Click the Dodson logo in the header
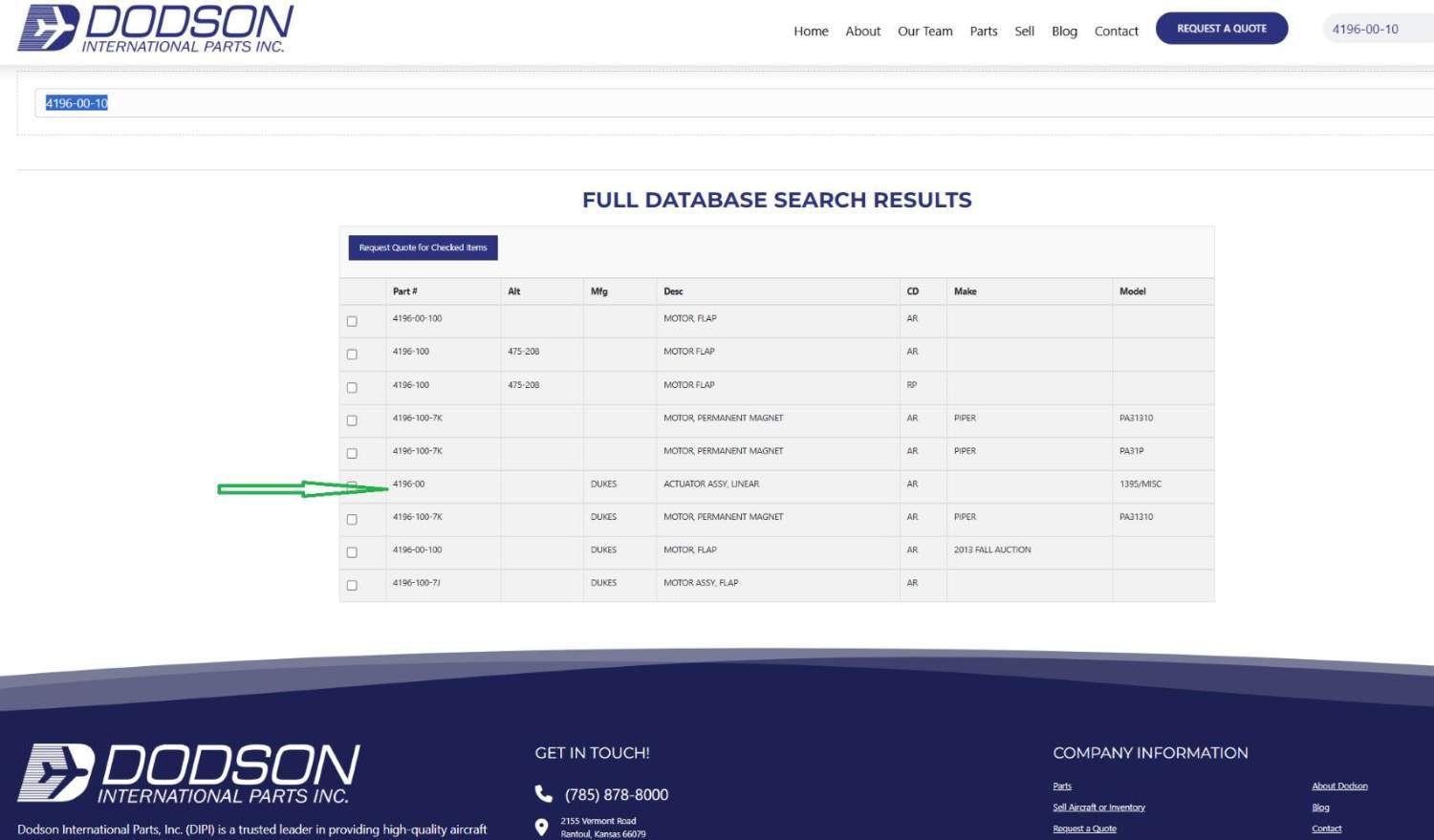Image resolution: width=1434 pixels, height=840 pixels. (x=156, y=29)
